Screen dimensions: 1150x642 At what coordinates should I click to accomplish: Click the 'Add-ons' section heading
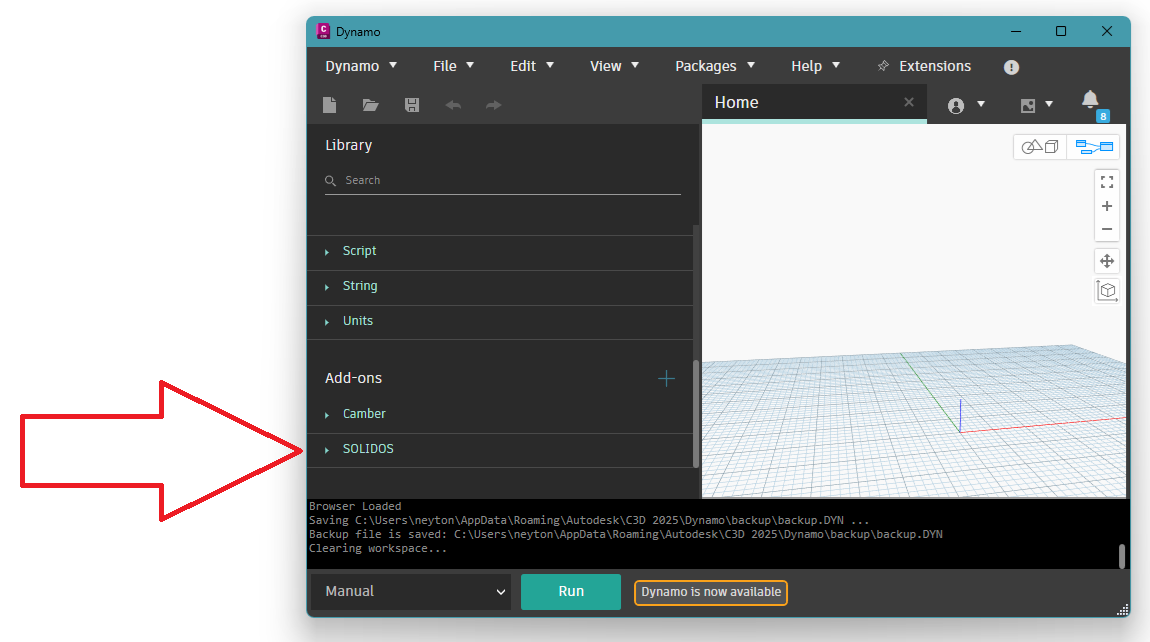click(x=354, y=378)
